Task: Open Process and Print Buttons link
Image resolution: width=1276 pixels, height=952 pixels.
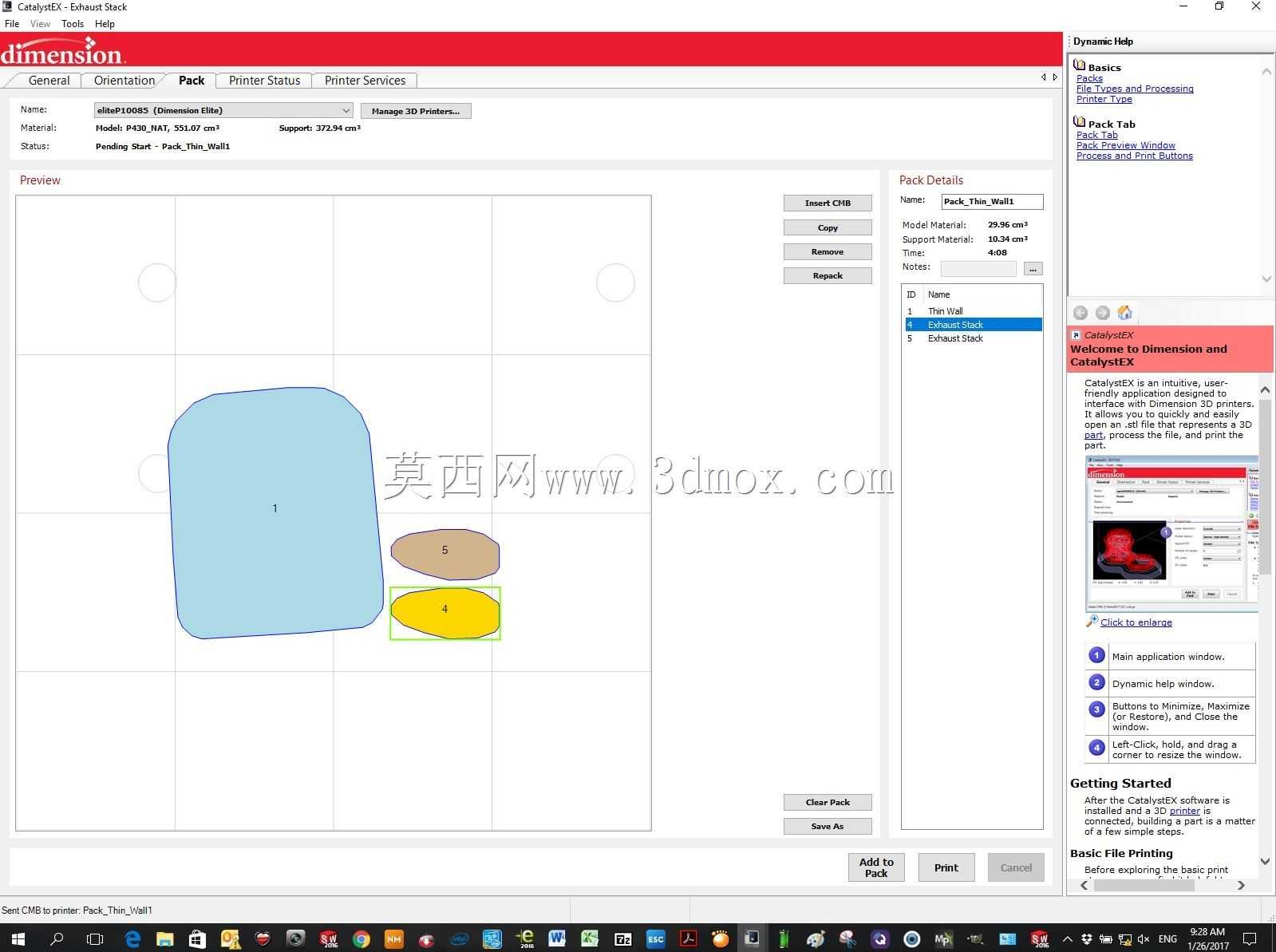Action: coord(1134,156)
